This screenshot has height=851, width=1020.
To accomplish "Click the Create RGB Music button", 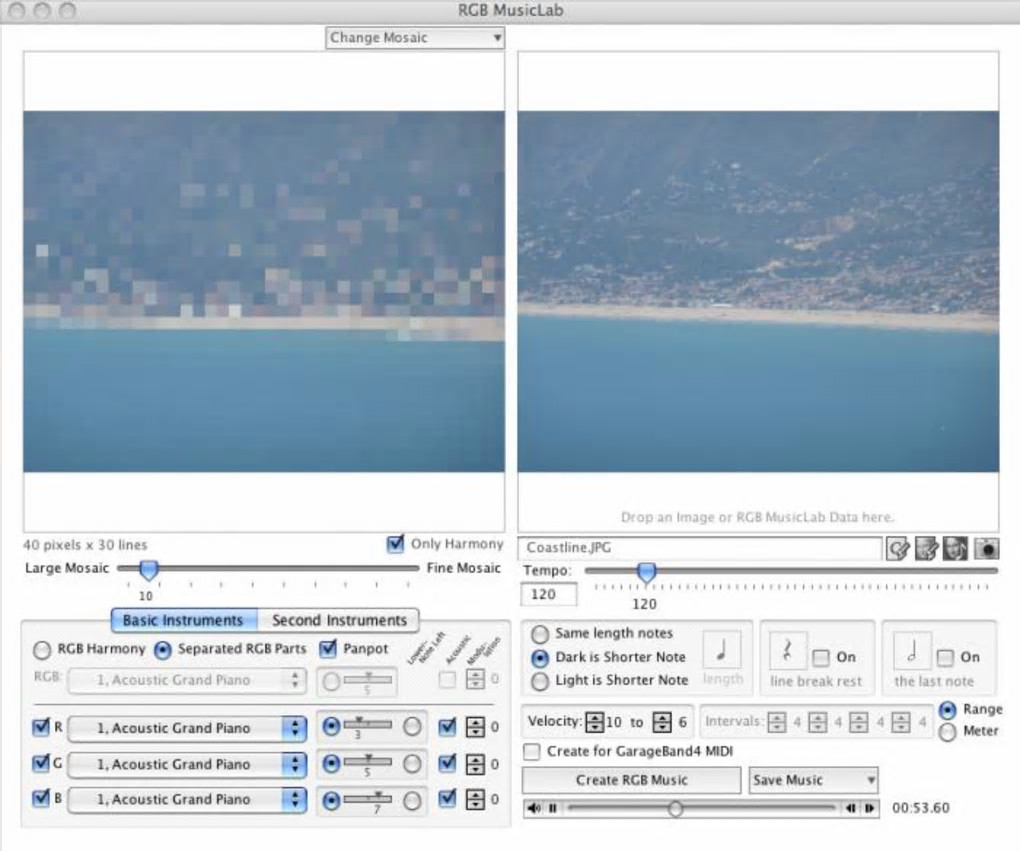I will 631,780.
